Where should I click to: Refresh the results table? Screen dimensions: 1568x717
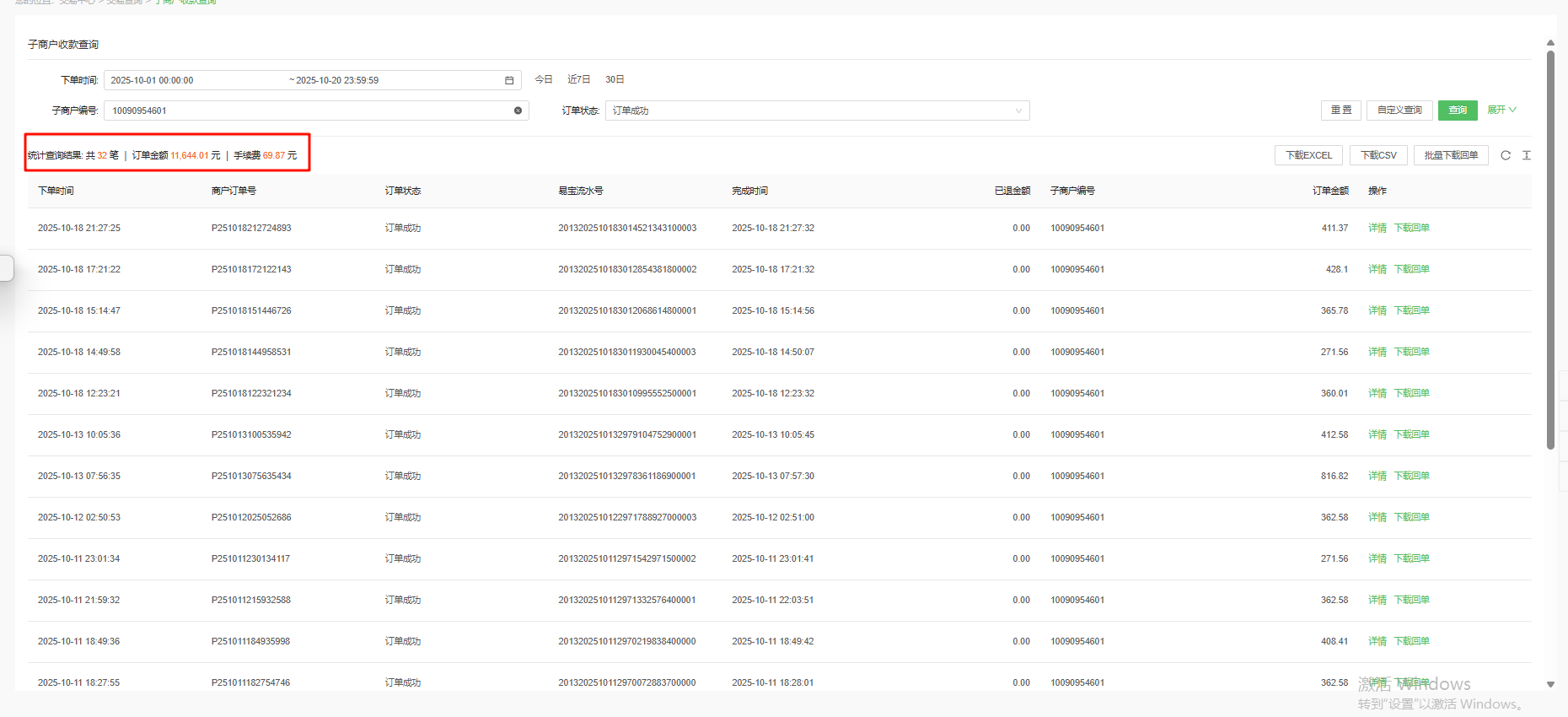tap(1506, 155)
